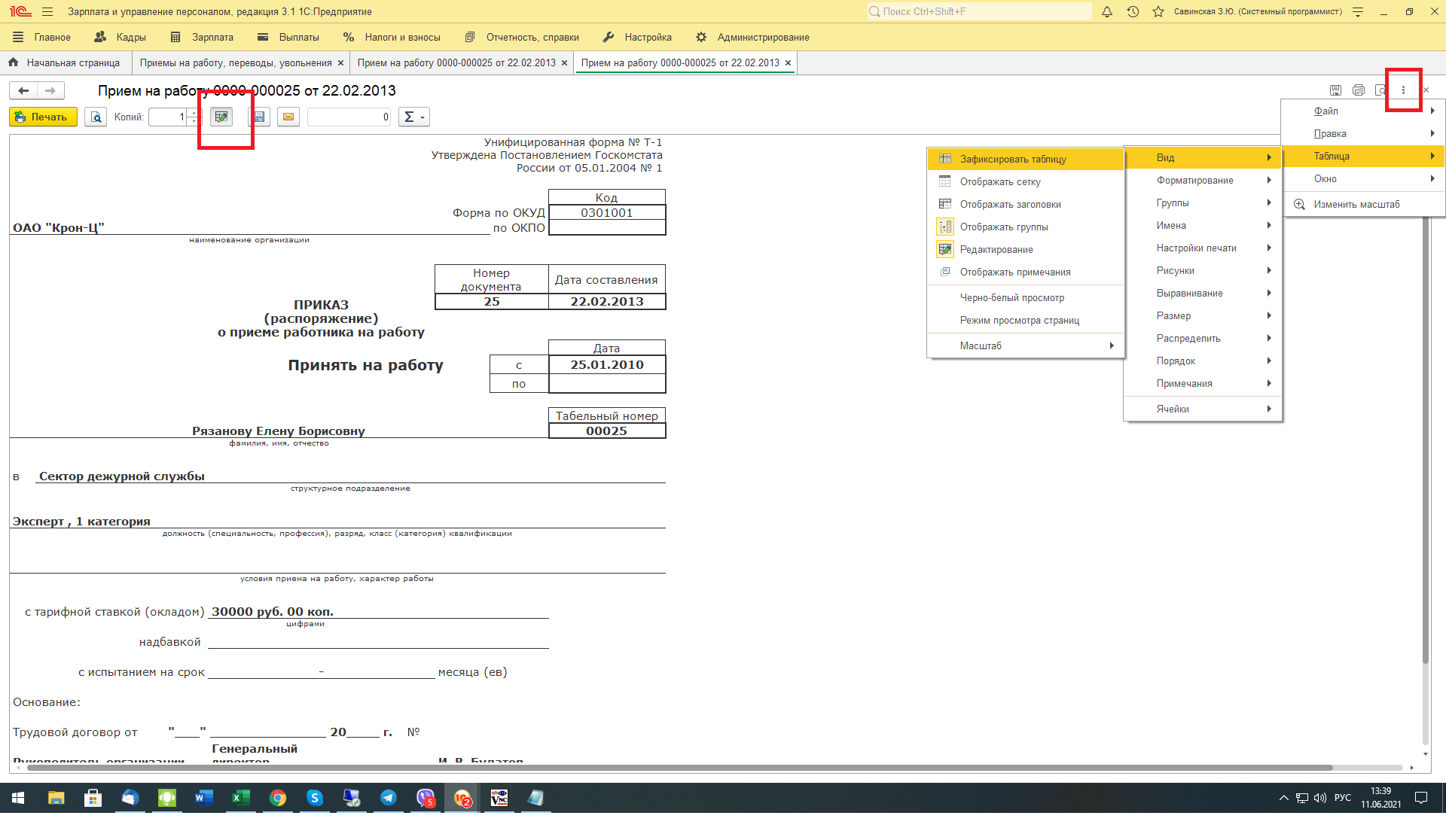The image size is (1446, 840).
Task: Toggle Отображать заголовки option
Action: click(1010, 204)
